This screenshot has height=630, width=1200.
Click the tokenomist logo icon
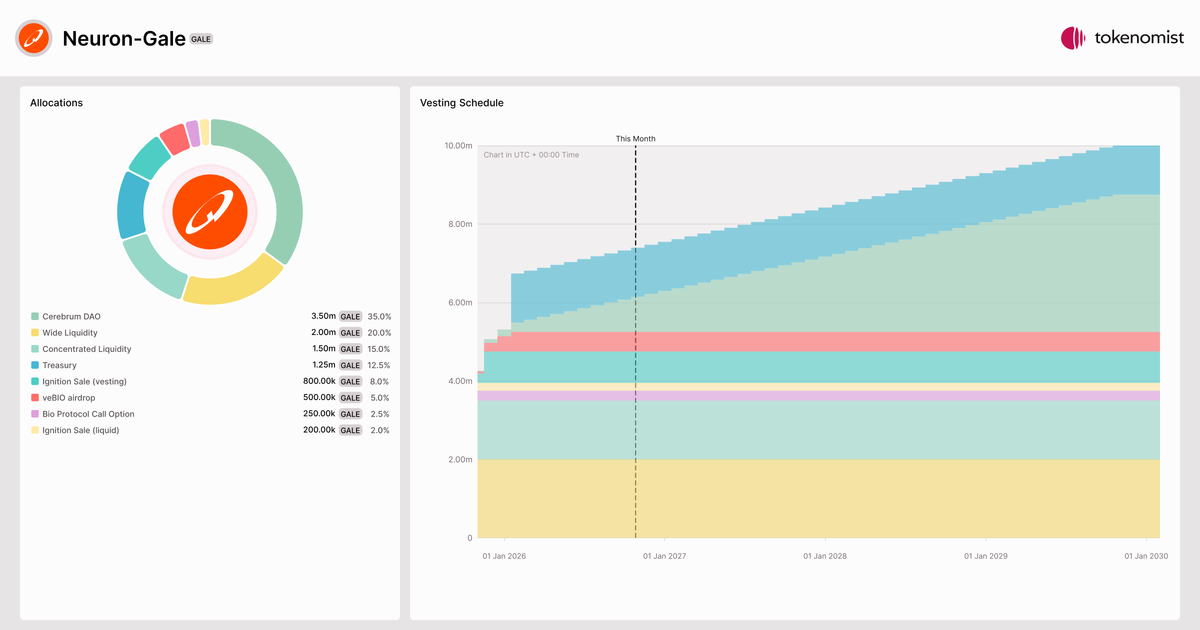click(x=1073, y=38)
